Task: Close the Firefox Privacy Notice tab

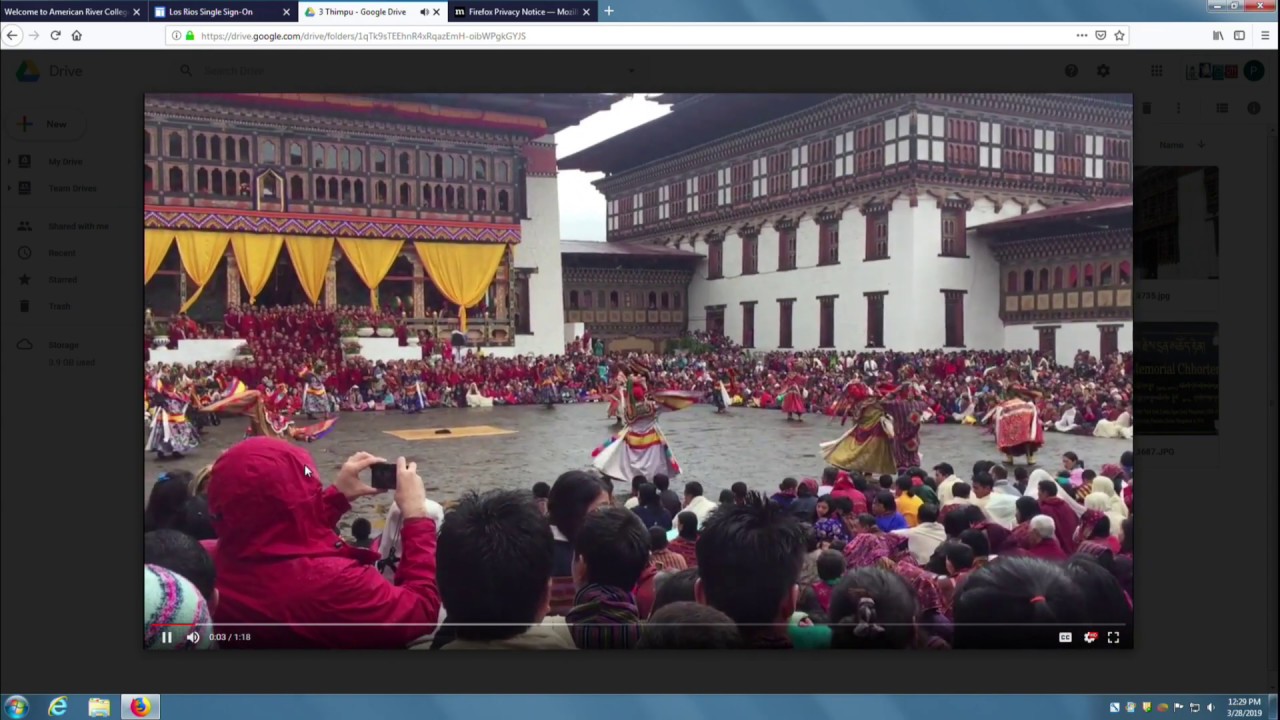Action: click(586, 12)
